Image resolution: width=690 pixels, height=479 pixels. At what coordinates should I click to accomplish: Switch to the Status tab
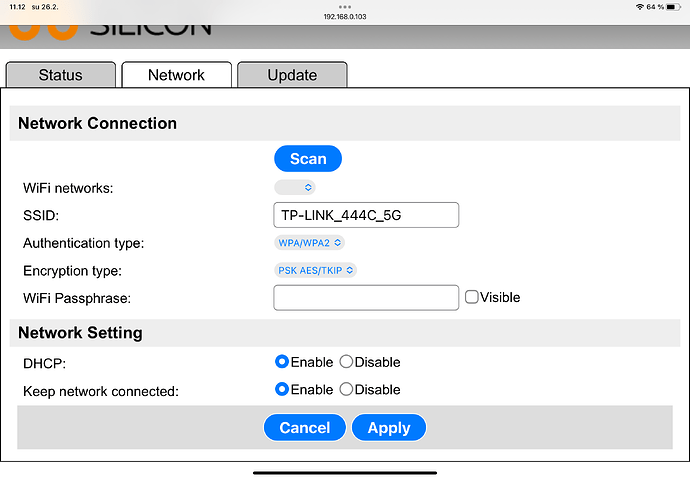point(61,75)
